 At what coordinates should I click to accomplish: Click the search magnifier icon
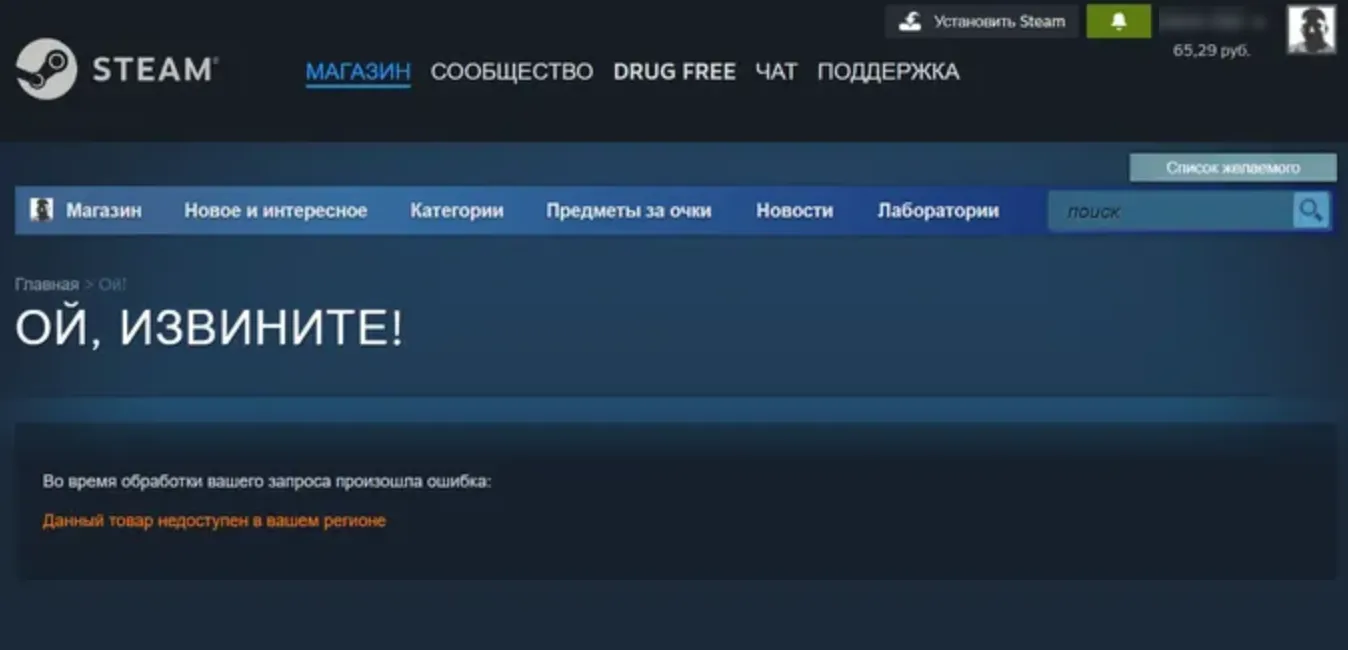[1311, 211]
